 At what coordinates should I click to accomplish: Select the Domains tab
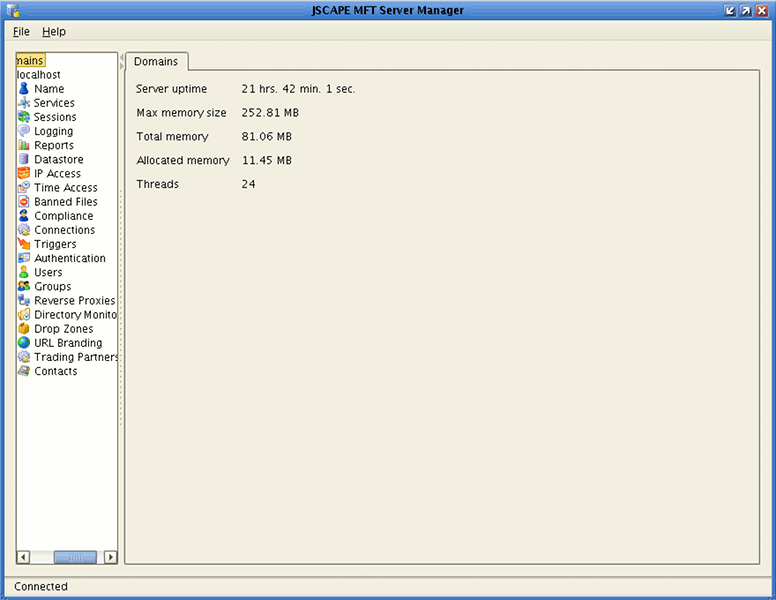click(x=156, y=61)
